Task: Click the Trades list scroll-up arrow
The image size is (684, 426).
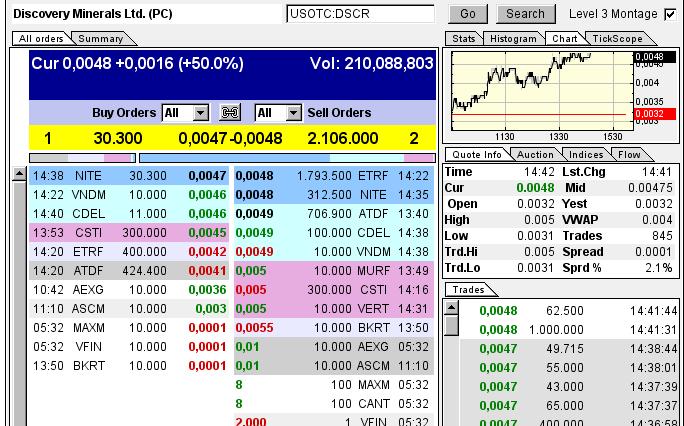Action: [x=452, y=308]
